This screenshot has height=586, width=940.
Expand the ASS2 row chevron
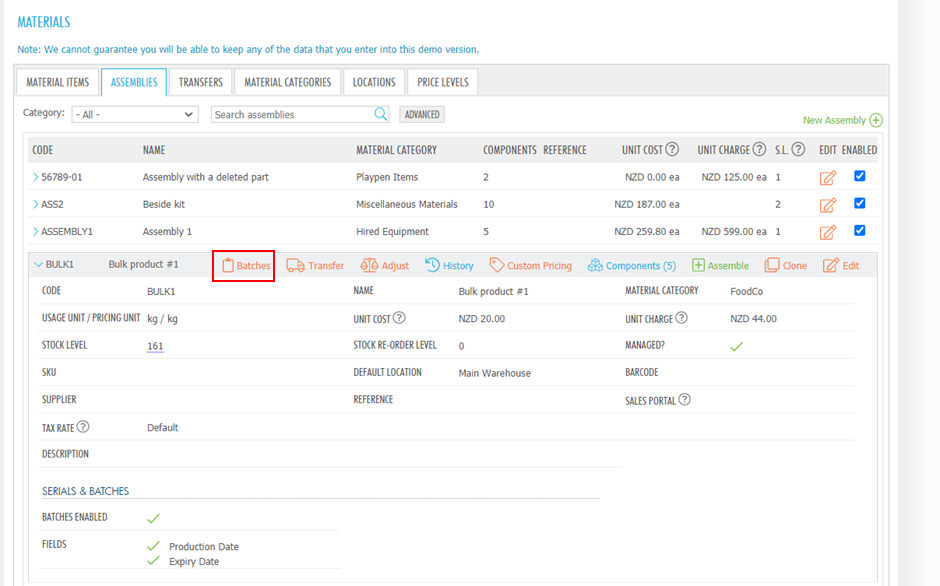pyautogui.click(x=36, y=204)
